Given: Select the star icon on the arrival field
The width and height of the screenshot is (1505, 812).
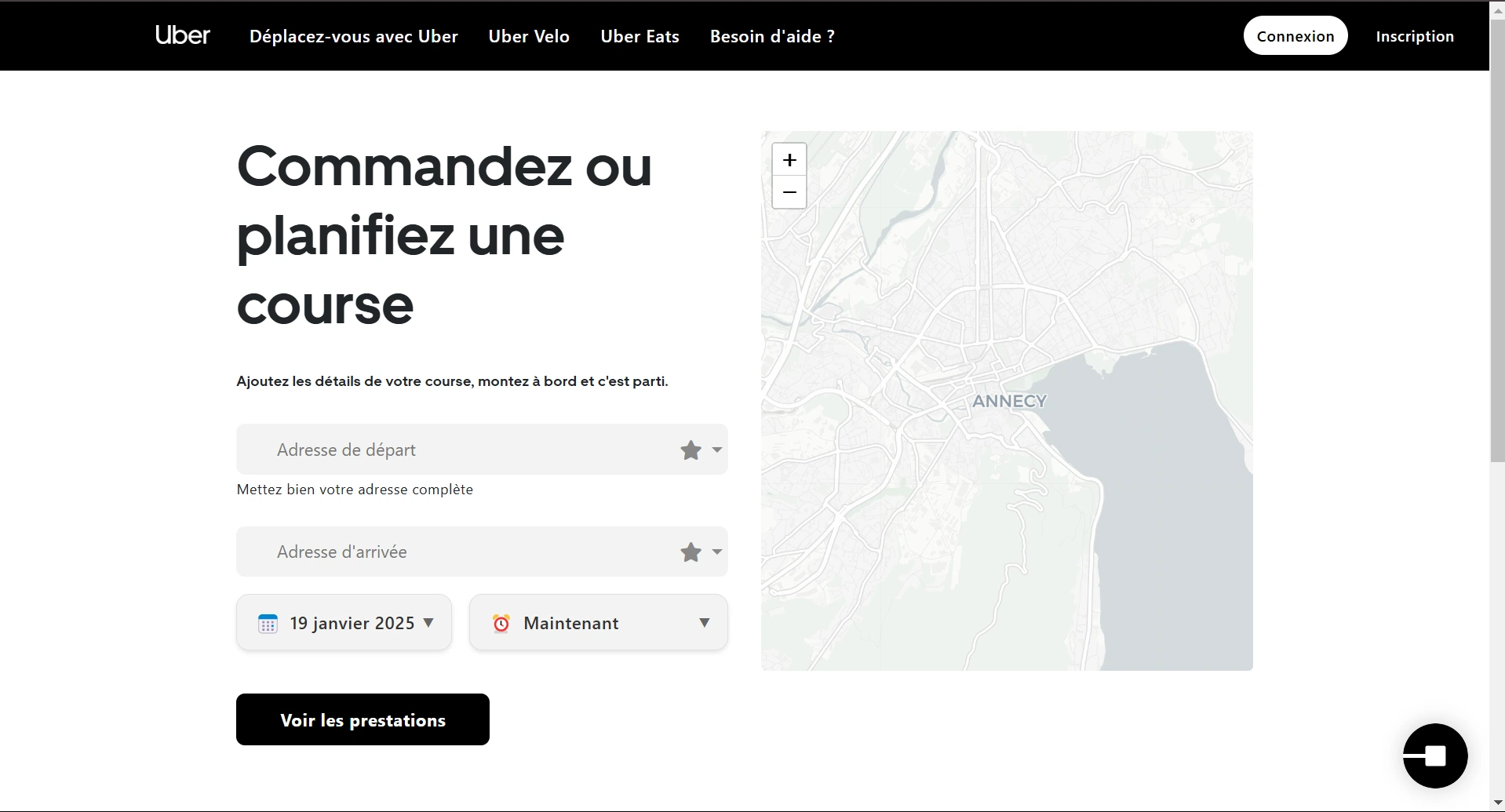Looking at the screenshot, I should click(691, 552).
